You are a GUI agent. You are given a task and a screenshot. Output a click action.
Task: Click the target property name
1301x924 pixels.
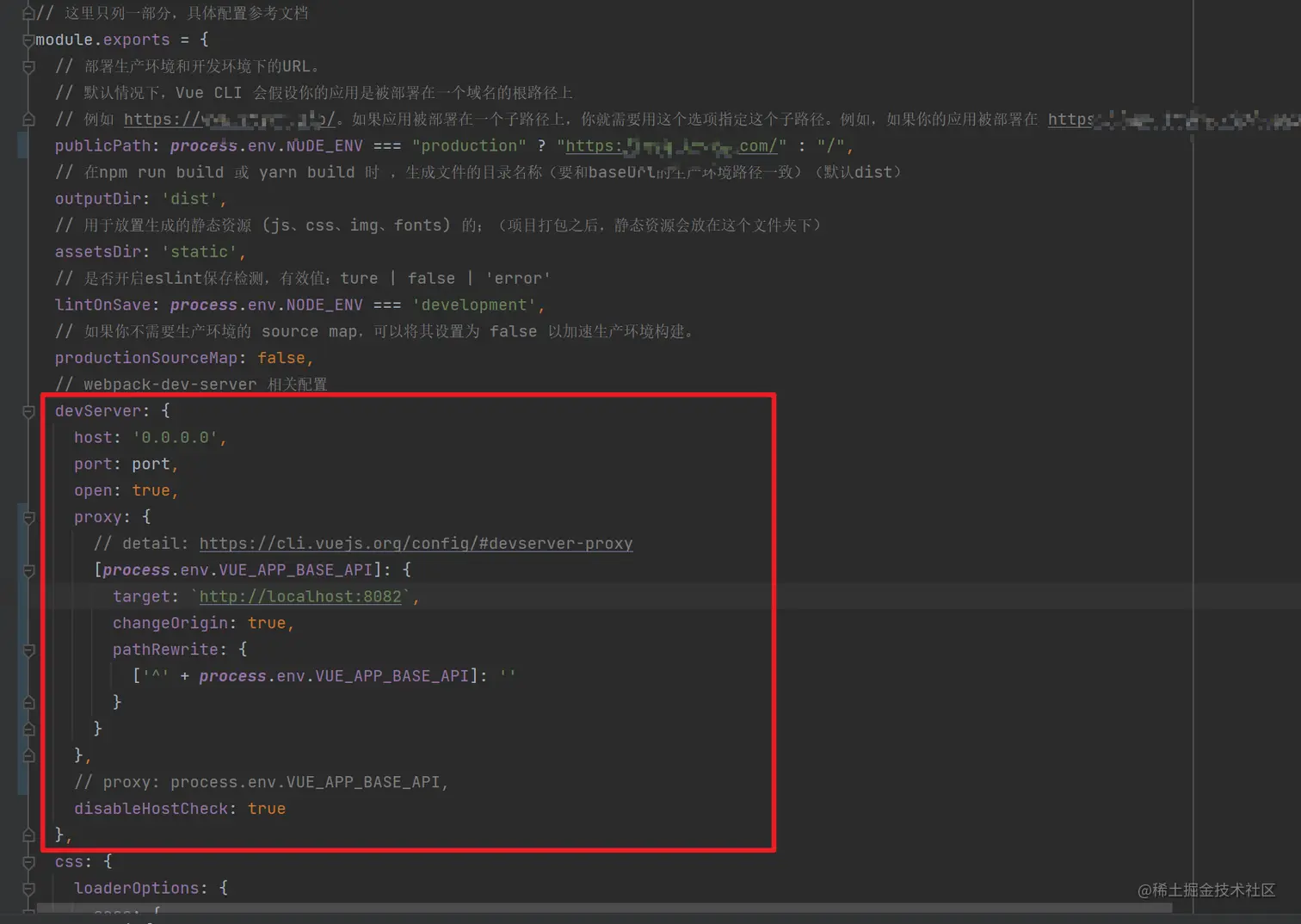pyautogui.click(x=141, y=597)
